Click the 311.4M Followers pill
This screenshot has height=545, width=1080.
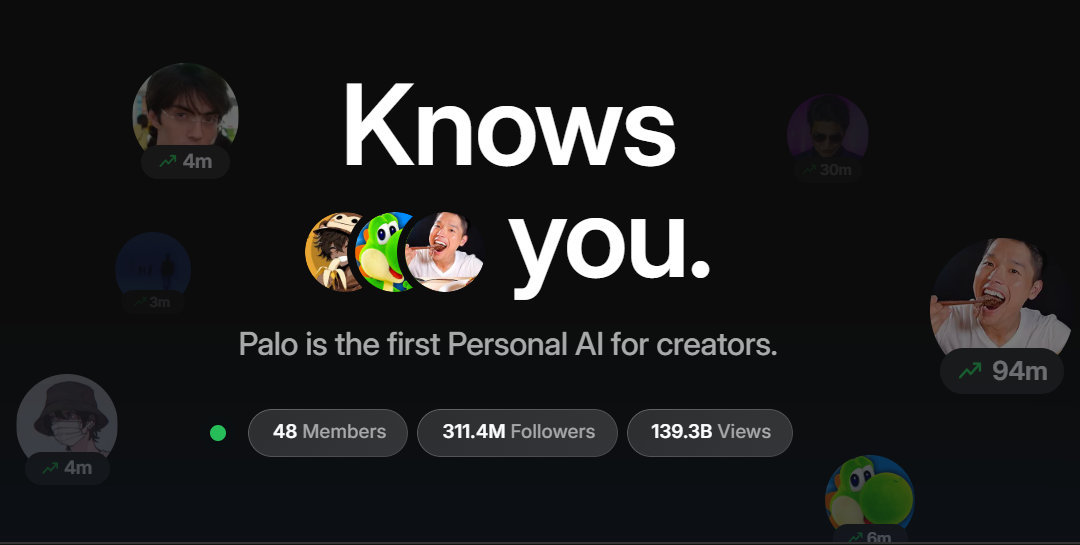tap(517, 433)
